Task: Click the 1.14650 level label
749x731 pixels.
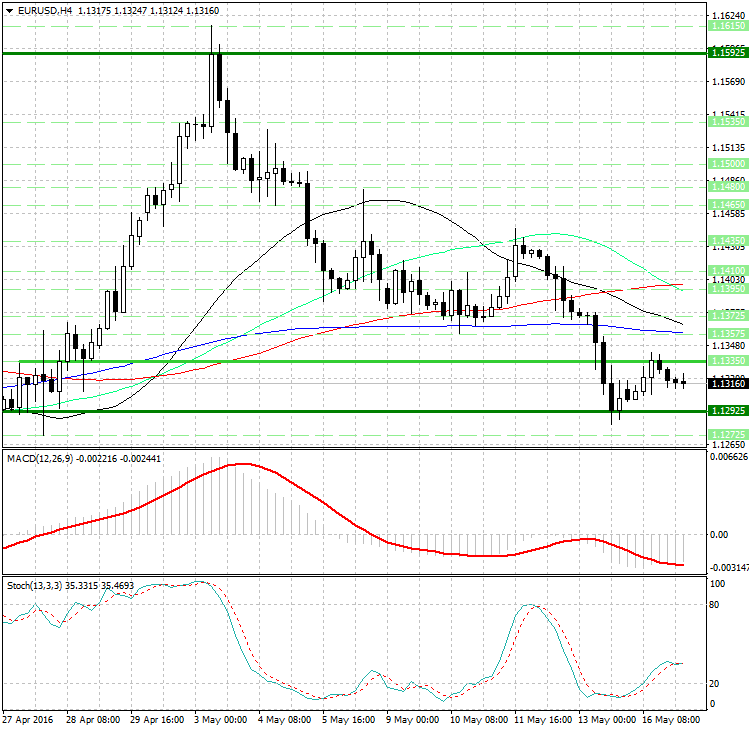Action: [728, 204]
